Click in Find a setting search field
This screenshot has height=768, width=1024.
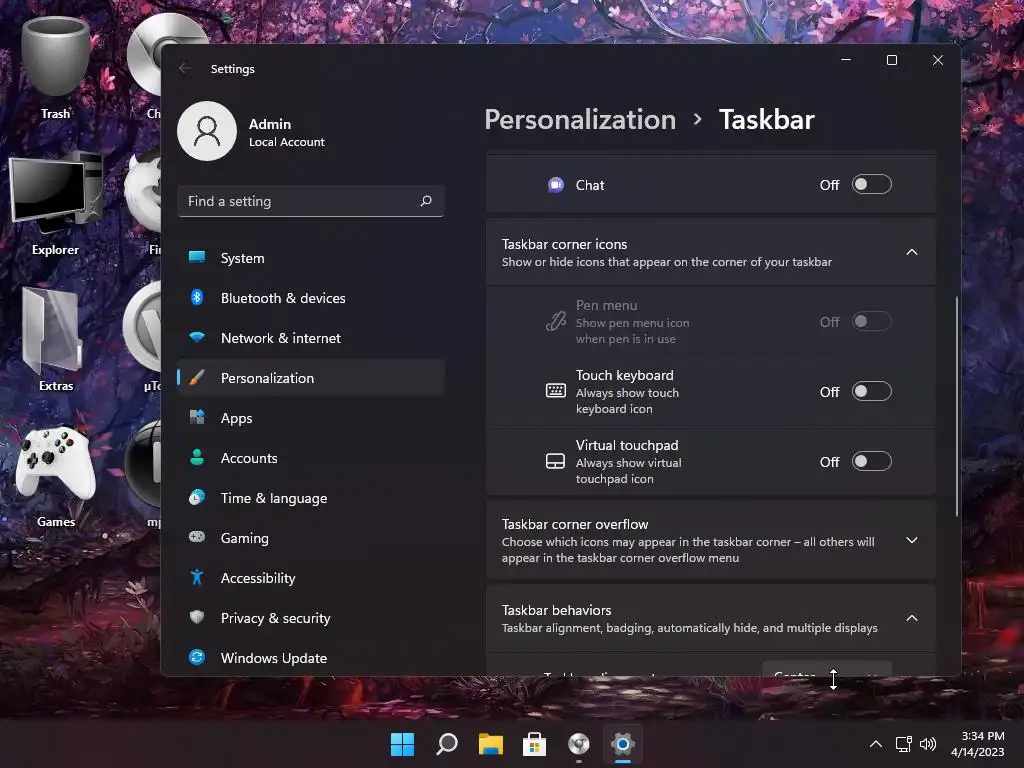311,201
